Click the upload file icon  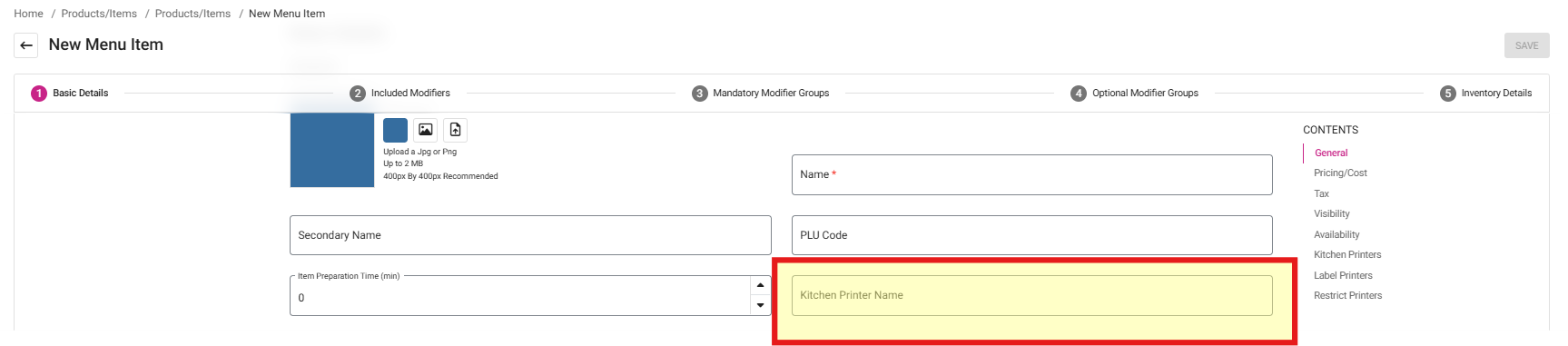pyautogui.click(x=456, y=130)
